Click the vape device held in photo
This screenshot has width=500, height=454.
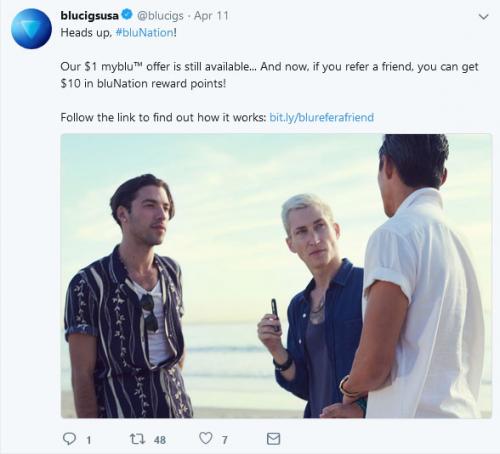(275, 314)
